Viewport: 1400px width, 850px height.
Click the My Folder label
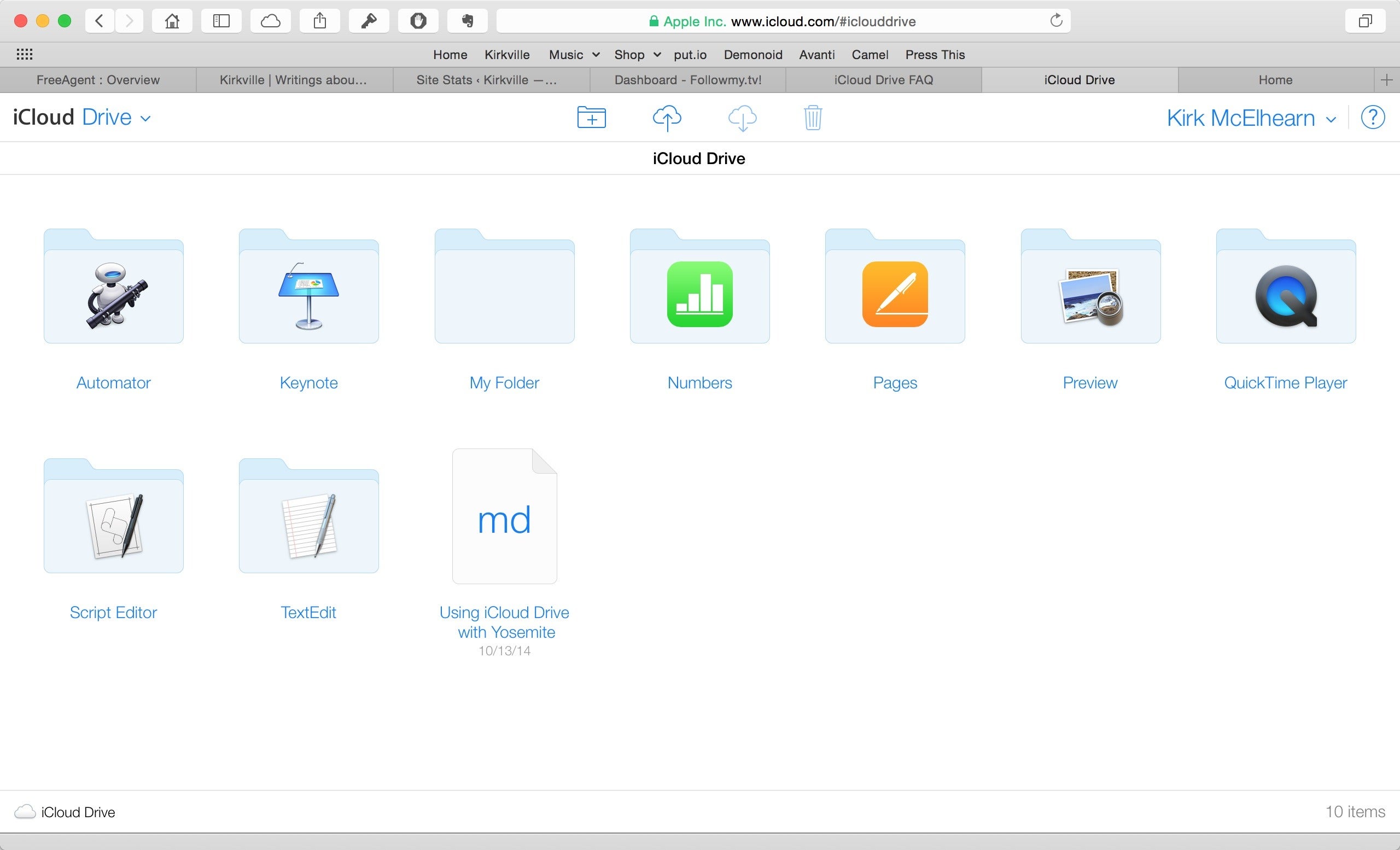[x=505, y=383]
